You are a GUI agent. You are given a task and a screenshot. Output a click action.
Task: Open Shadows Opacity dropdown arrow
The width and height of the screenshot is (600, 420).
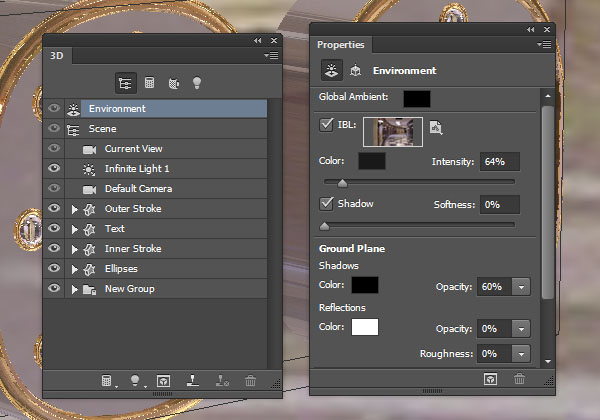click(x=521, y=287)
